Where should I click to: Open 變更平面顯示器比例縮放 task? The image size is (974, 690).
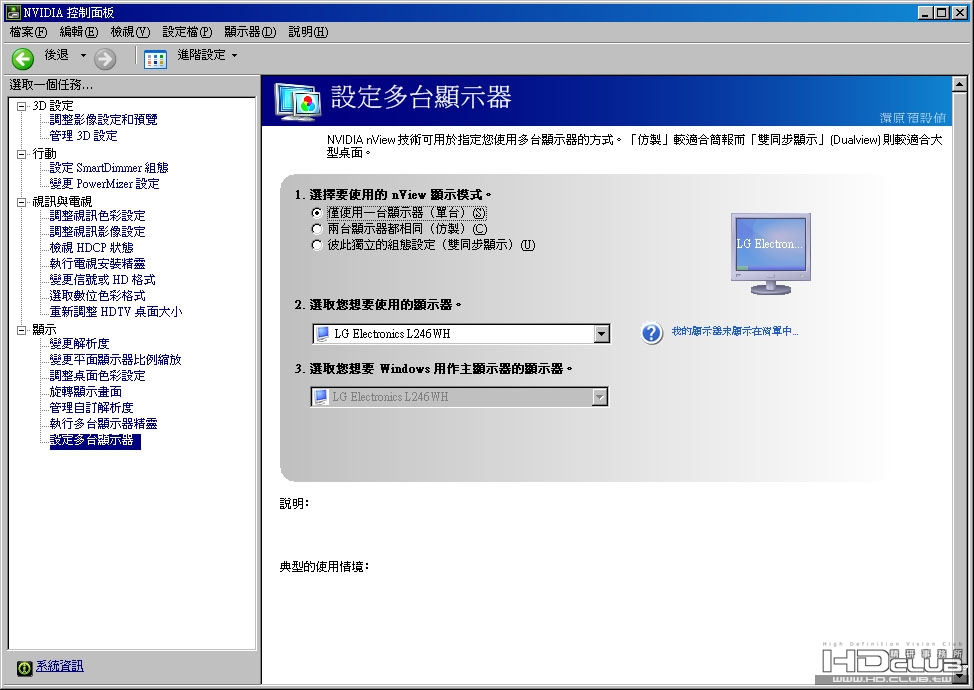pos(116,360)
